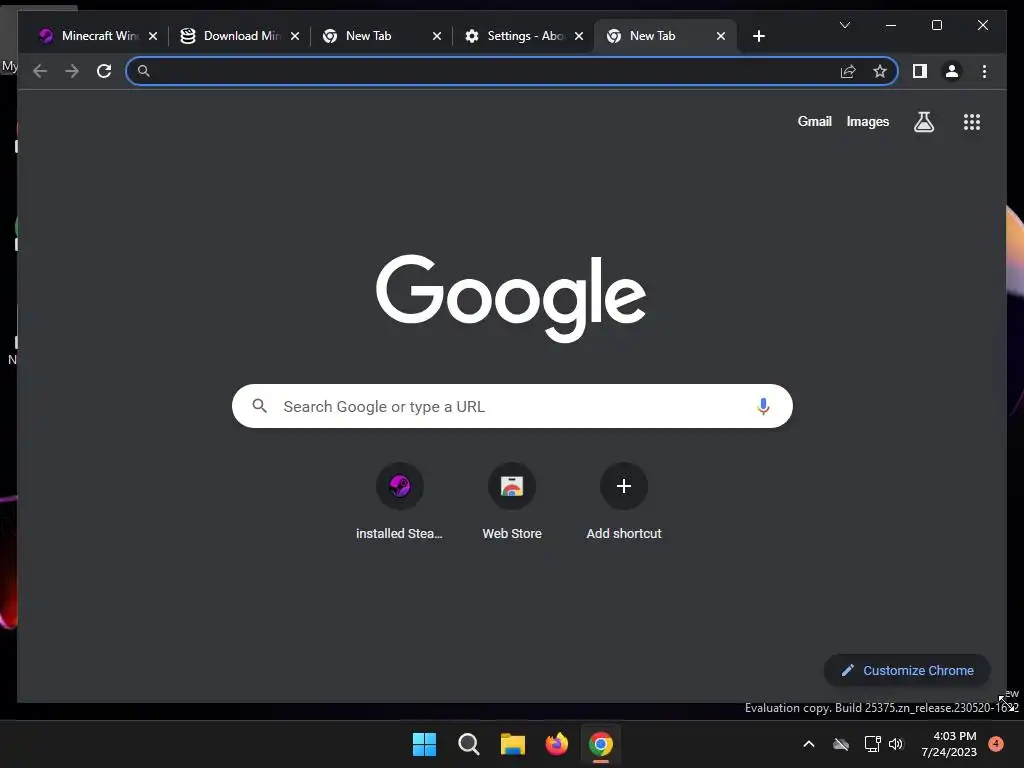Viewport: 1024px width, 768px height.
Task: Launch Firefox from the taskbar
Action: pos(556,744)
